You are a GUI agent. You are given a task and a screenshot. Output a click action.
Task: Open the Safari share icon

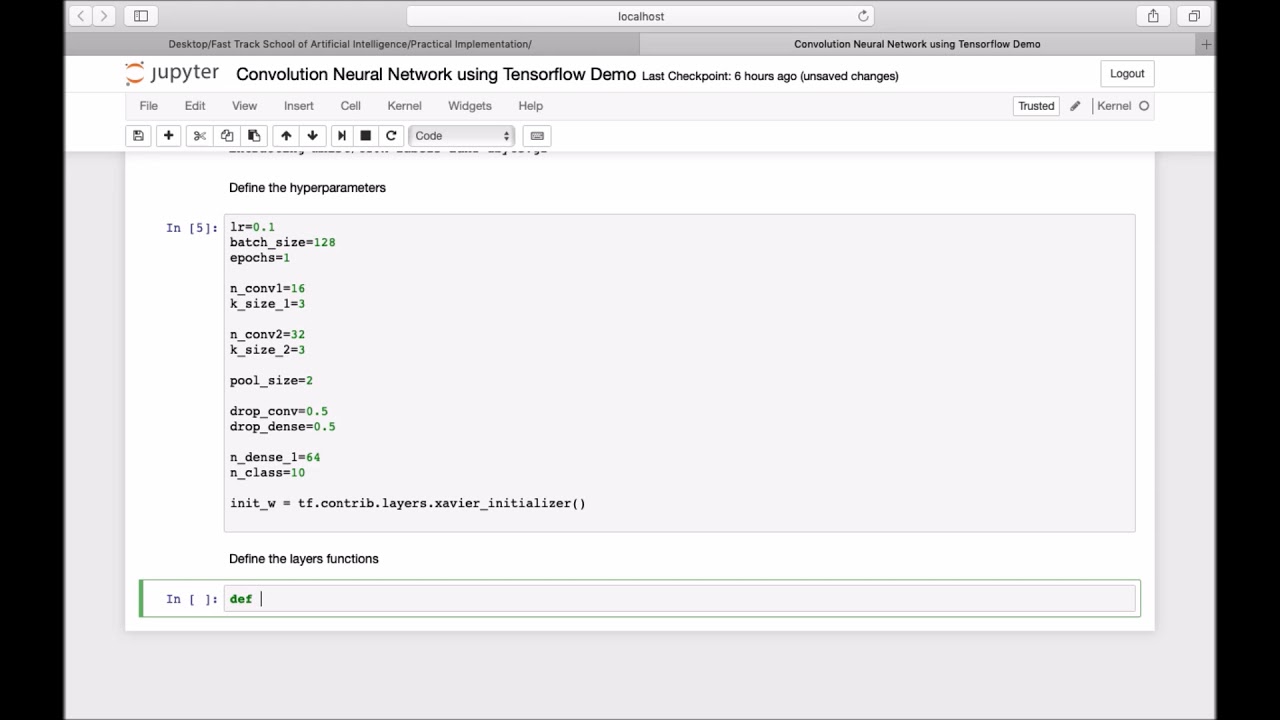point(1153,16)
